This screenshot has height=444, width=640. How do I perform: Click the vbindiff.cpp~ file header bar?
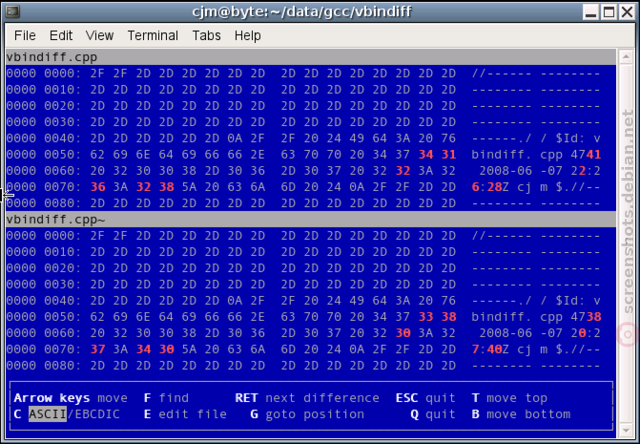pyautogui.click(x=311, y=220)
